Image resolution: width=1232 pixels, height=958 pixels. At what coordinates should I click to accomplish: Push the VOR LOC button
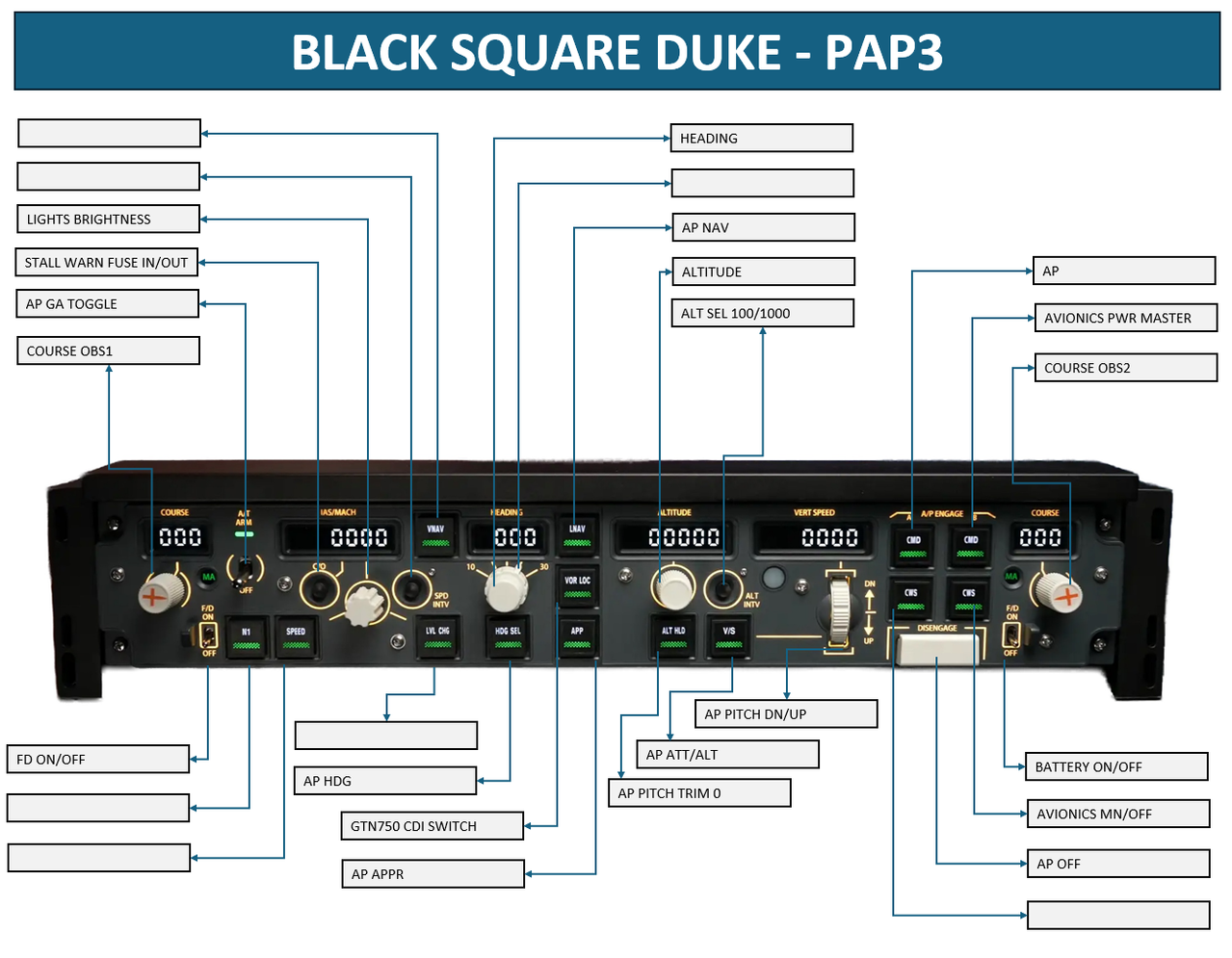[577, 586]
